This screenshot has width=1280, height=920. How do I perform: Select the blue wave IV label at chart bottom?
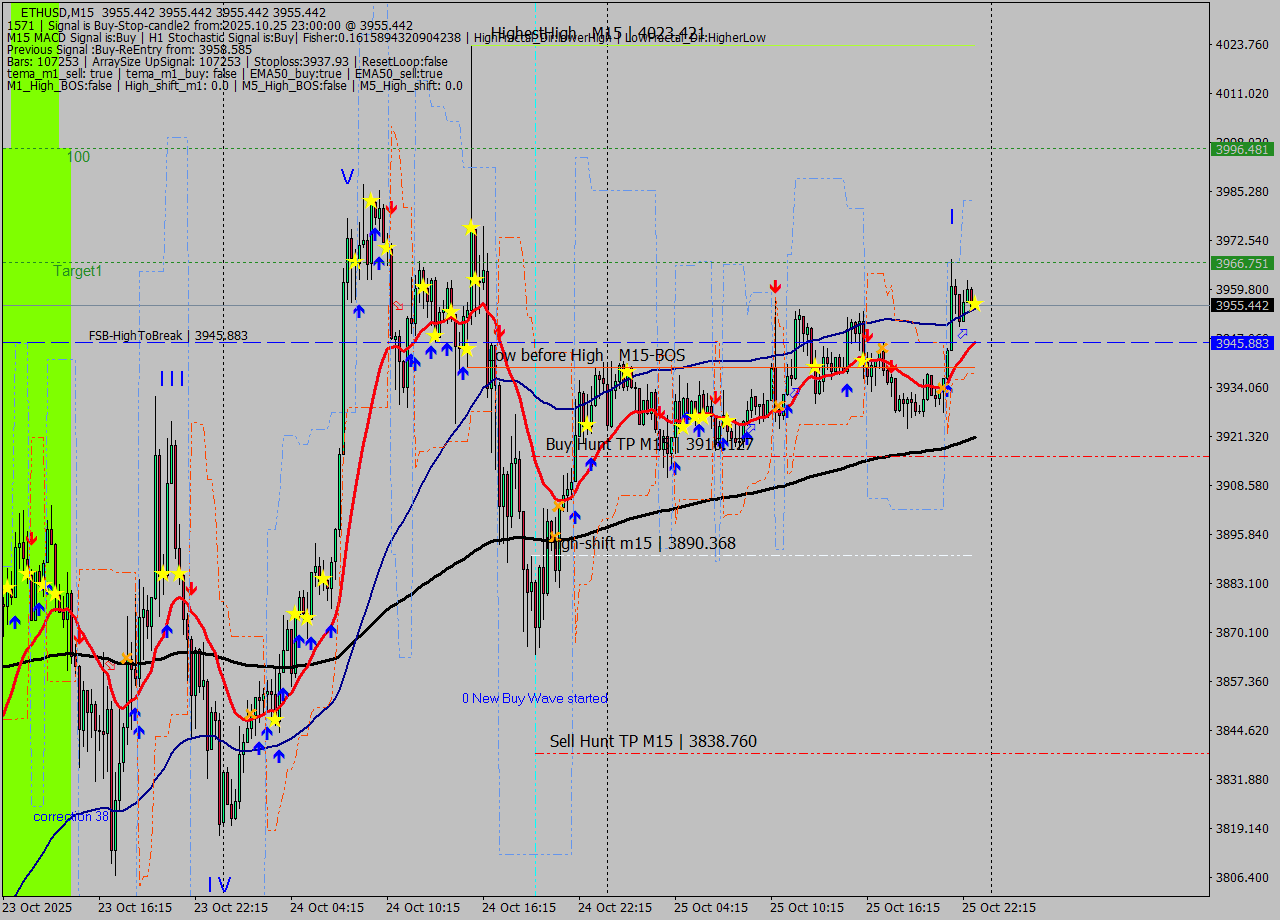219,884
